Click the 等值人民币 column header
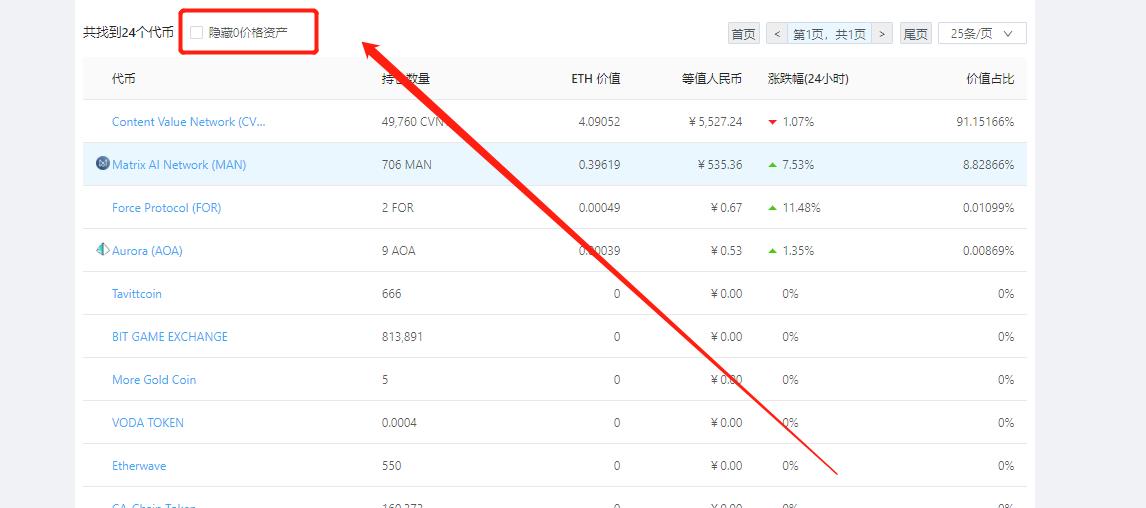 pyautogui.click(x=712, y=79)
